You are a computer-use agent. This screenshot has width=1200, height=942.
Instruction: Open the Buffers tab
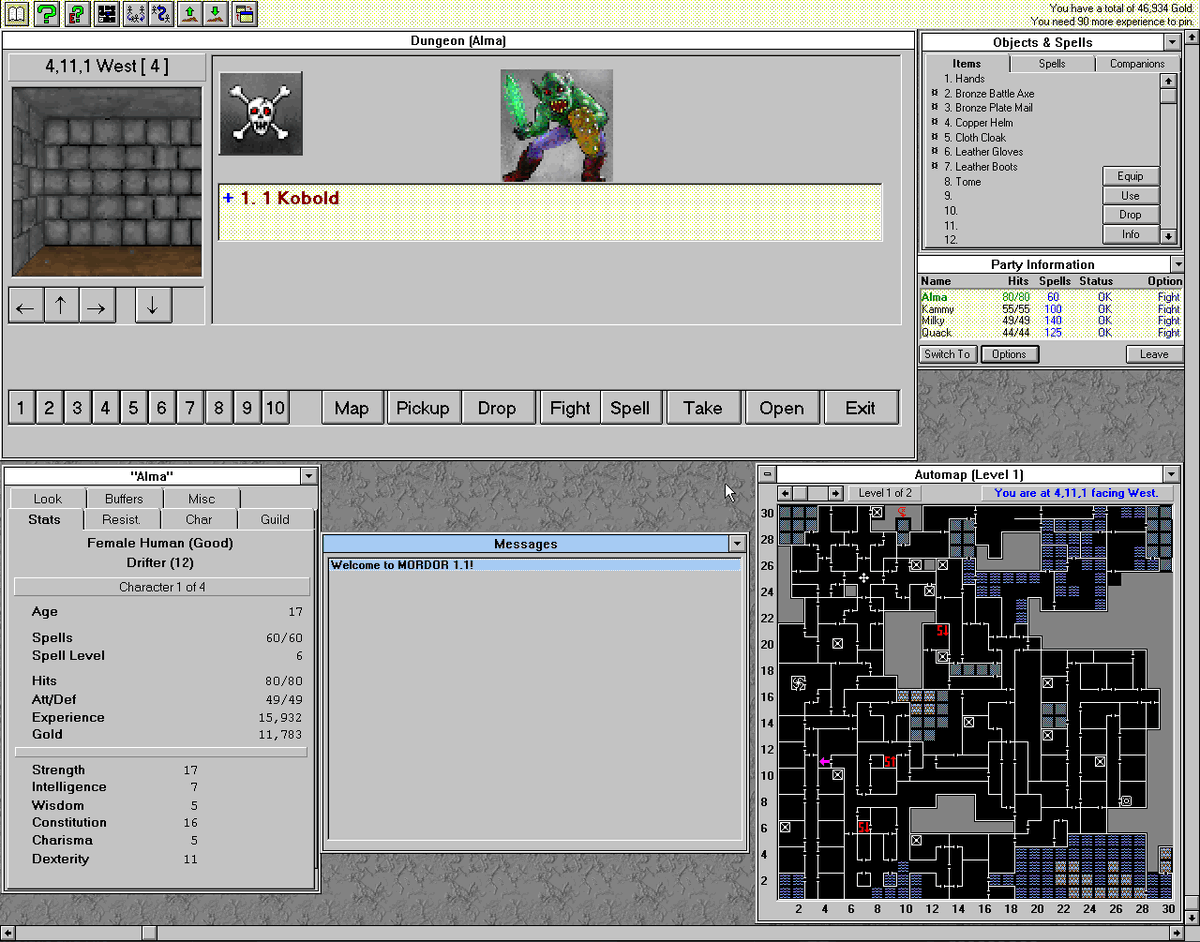pyautogui.click(x=124, y=498)
